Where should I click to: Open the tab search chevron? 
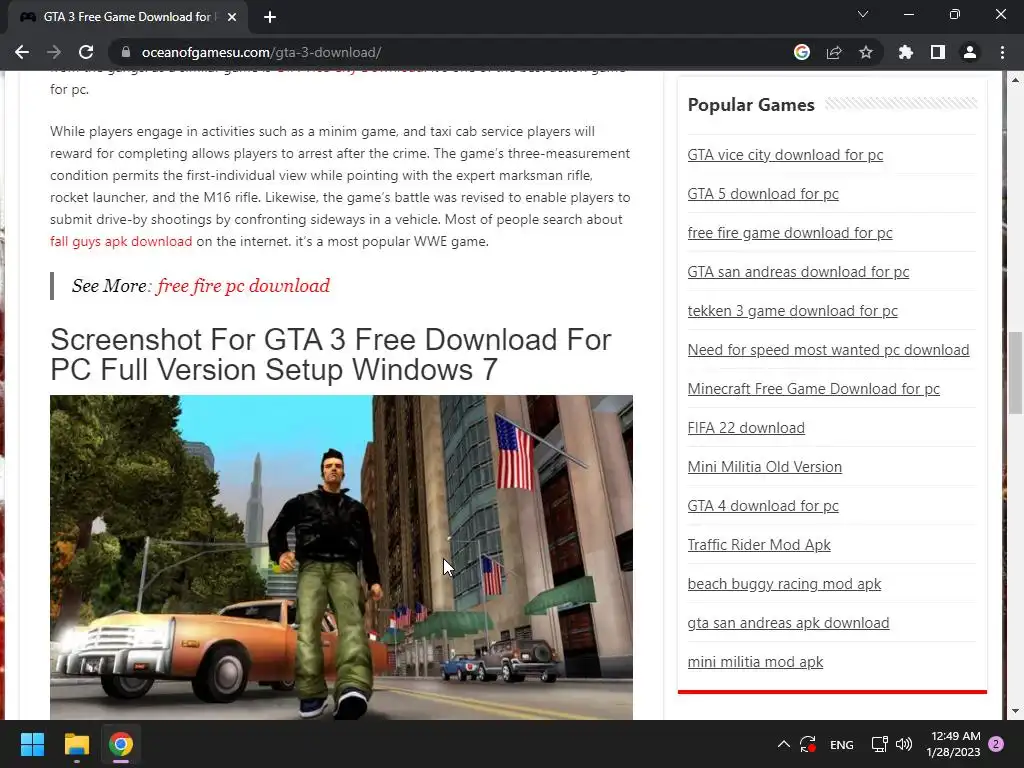[x=863, y=14]
